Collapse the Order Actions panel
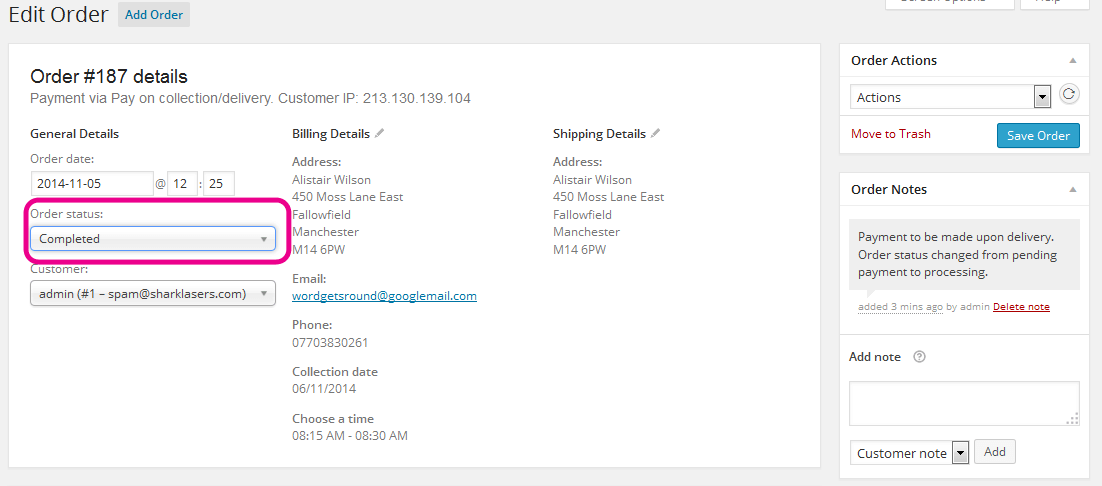This screenshot has width=1102, height=486. pos(1072,60)
